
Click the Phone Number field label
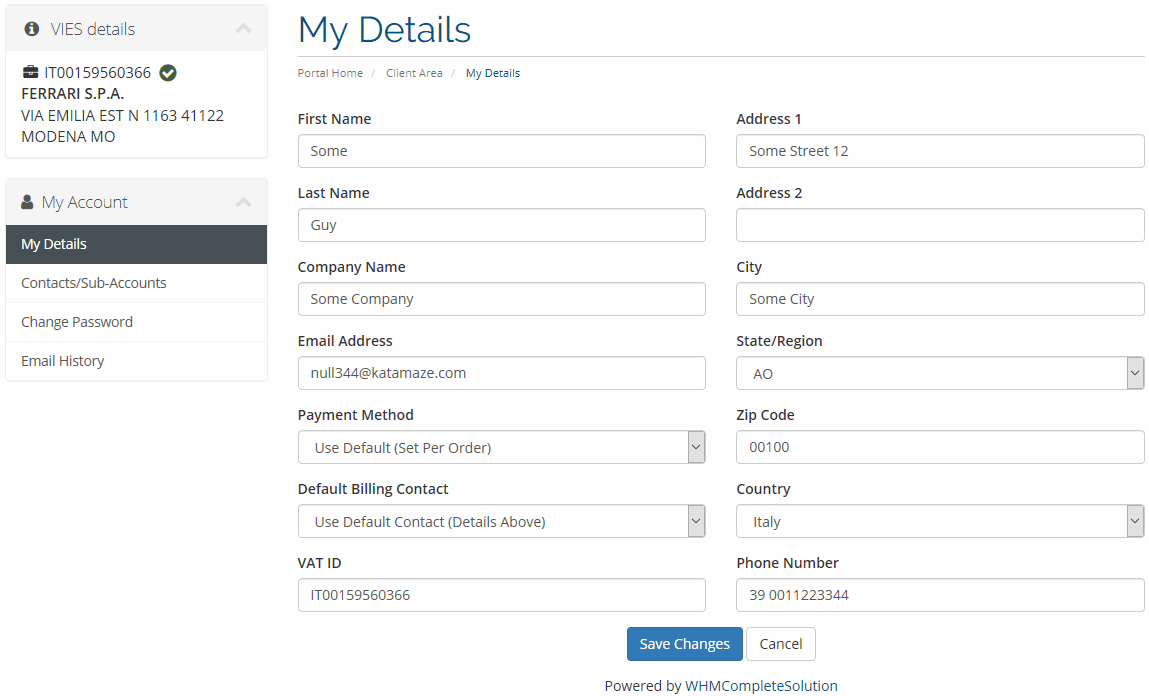788,563
